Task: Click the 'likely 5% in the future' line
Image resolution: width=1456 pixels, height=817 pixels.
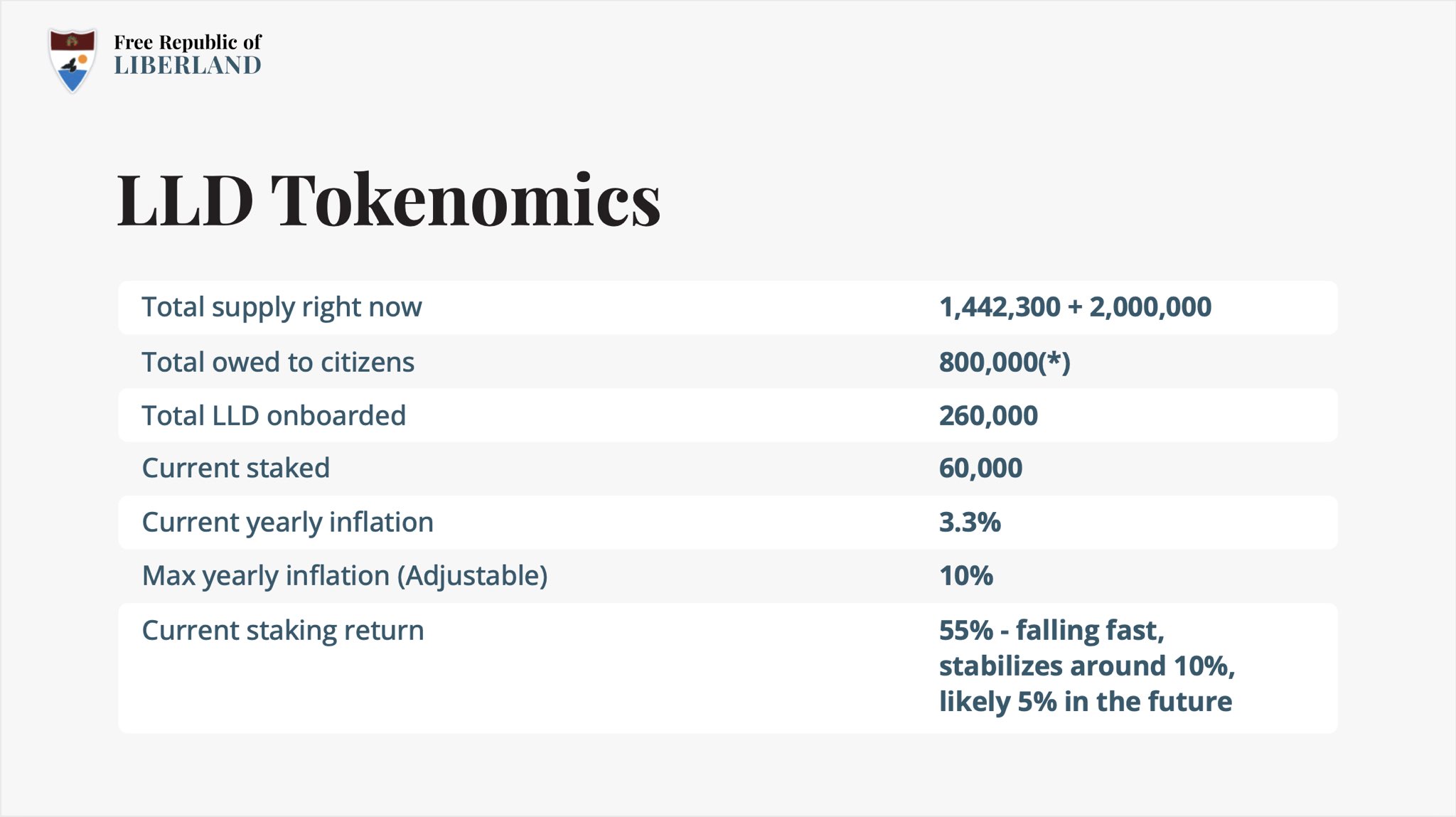Action: click(x=1086, y=702)
